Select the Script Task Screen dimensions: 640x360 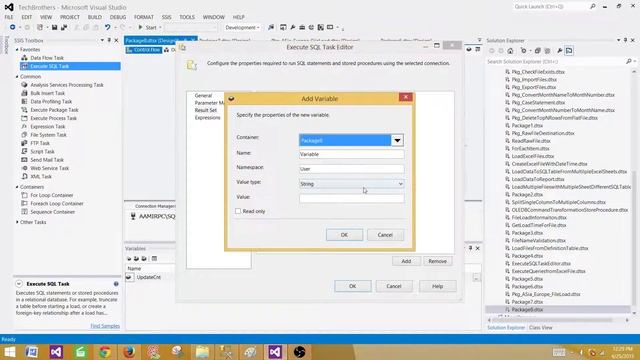point(42,151)
